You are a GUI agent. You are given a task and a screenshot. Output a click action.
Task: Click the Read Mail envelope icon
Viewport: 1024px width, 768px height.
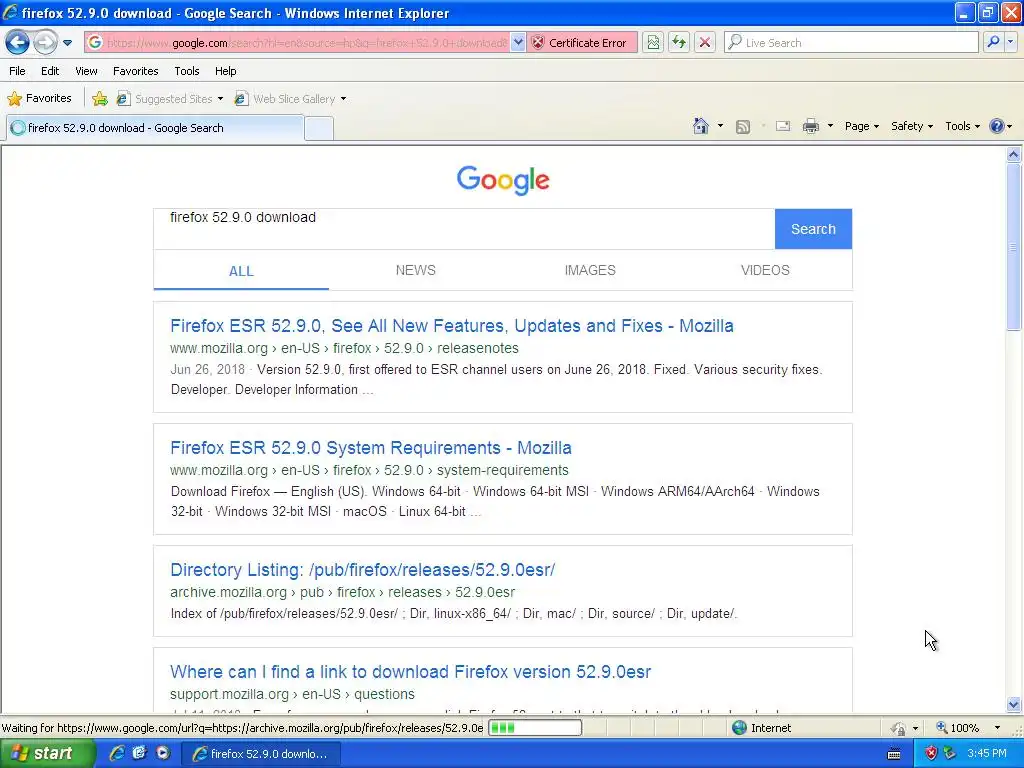[x=783, y=126]
